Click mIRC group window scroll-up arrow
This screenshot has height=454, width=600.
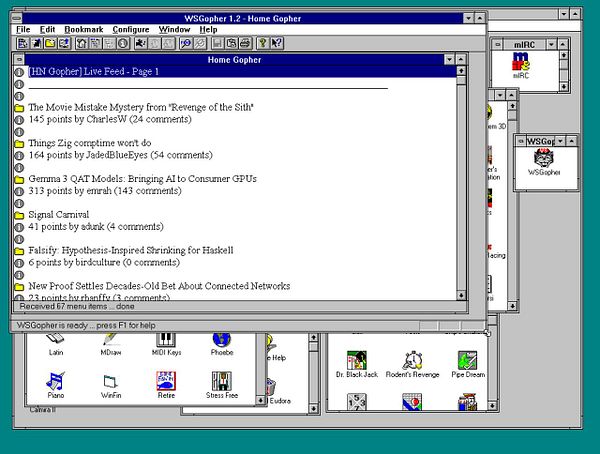click(563, 55)
